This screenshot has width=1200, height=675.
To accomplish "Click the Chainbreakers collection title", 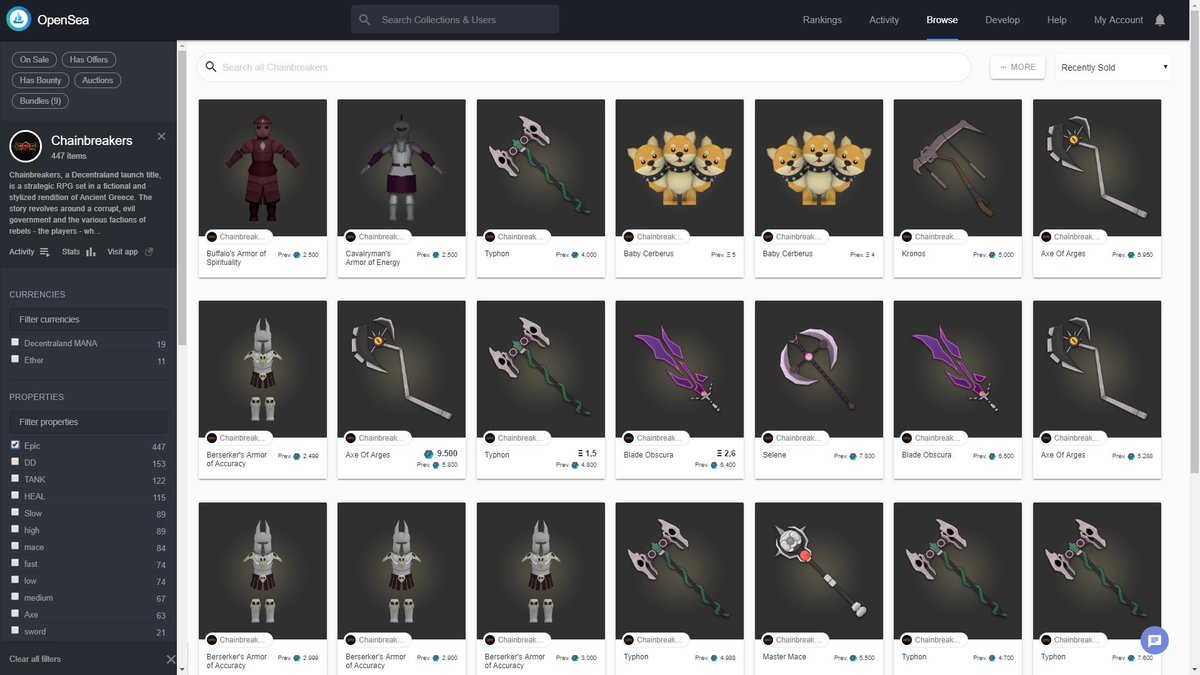I will (92, 141).
